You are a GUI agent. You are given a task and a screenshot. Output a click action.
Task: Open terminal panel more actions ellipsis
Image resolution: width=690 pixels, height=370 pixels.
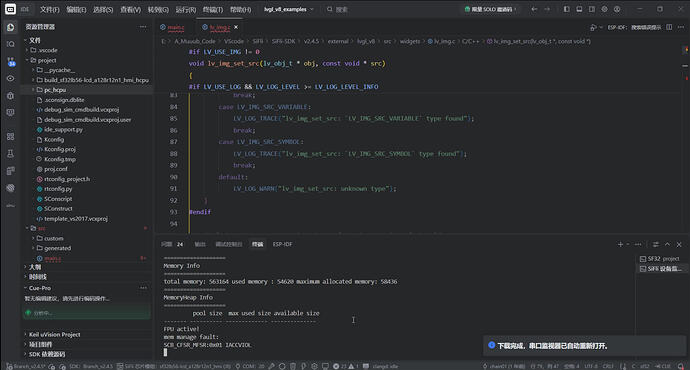pyautogui.click(x=638, y=244)
